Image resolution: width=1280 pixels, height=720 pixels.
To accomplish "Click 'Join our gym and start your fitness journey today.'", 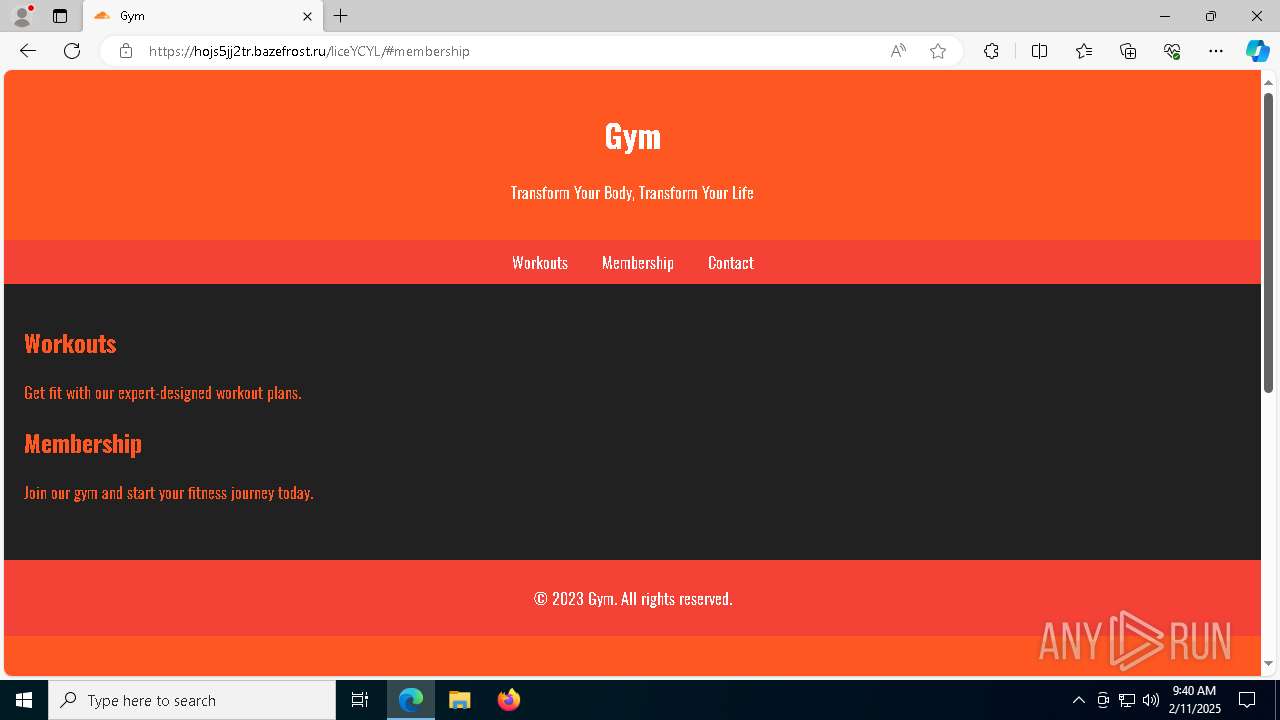I will (169, 493).
